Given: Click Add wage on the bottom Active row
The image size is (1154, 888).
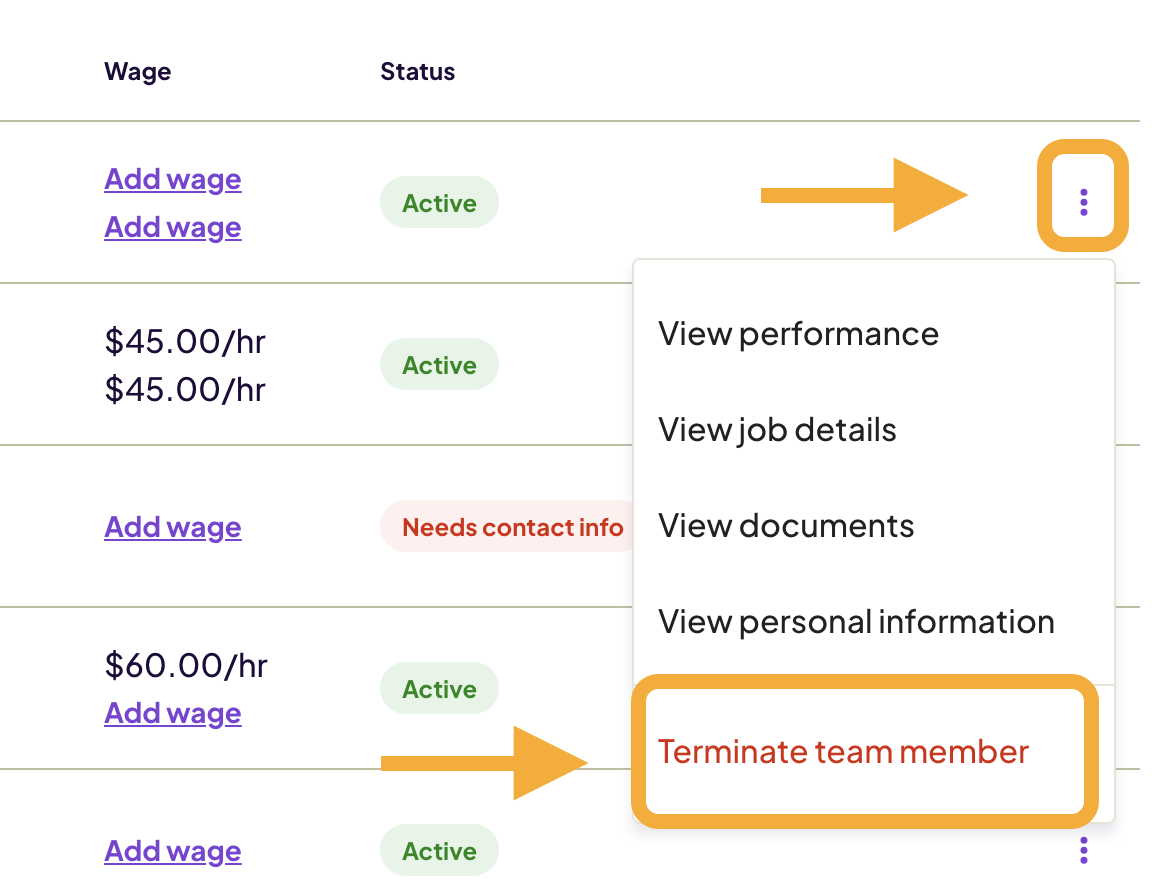Looking at the screenshot, I should (x=172, y=850).
